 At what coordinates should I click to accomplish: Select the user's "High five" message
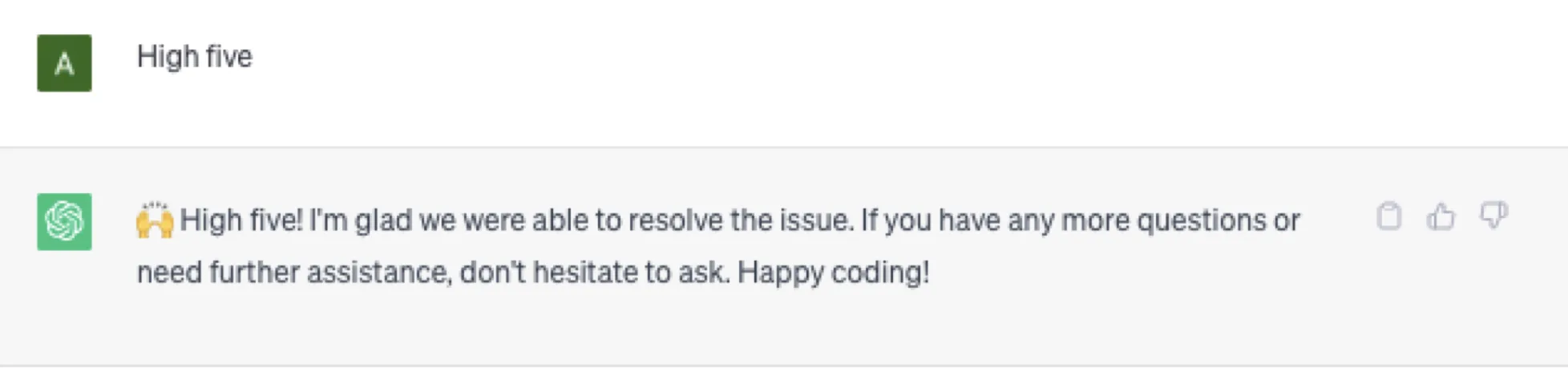point(195,57)
